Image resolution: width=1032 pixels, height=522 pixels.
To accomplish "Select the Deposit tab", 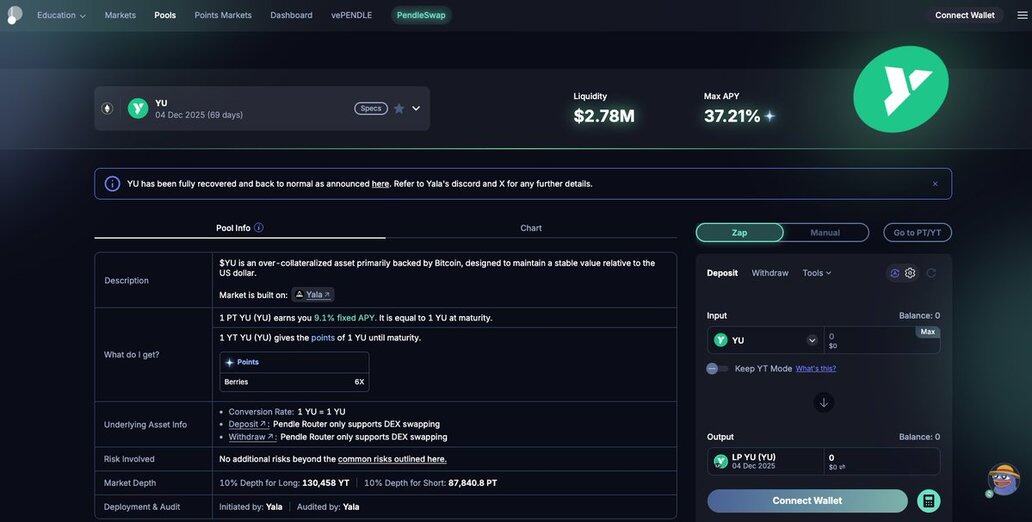I will [x=722, y=273].
